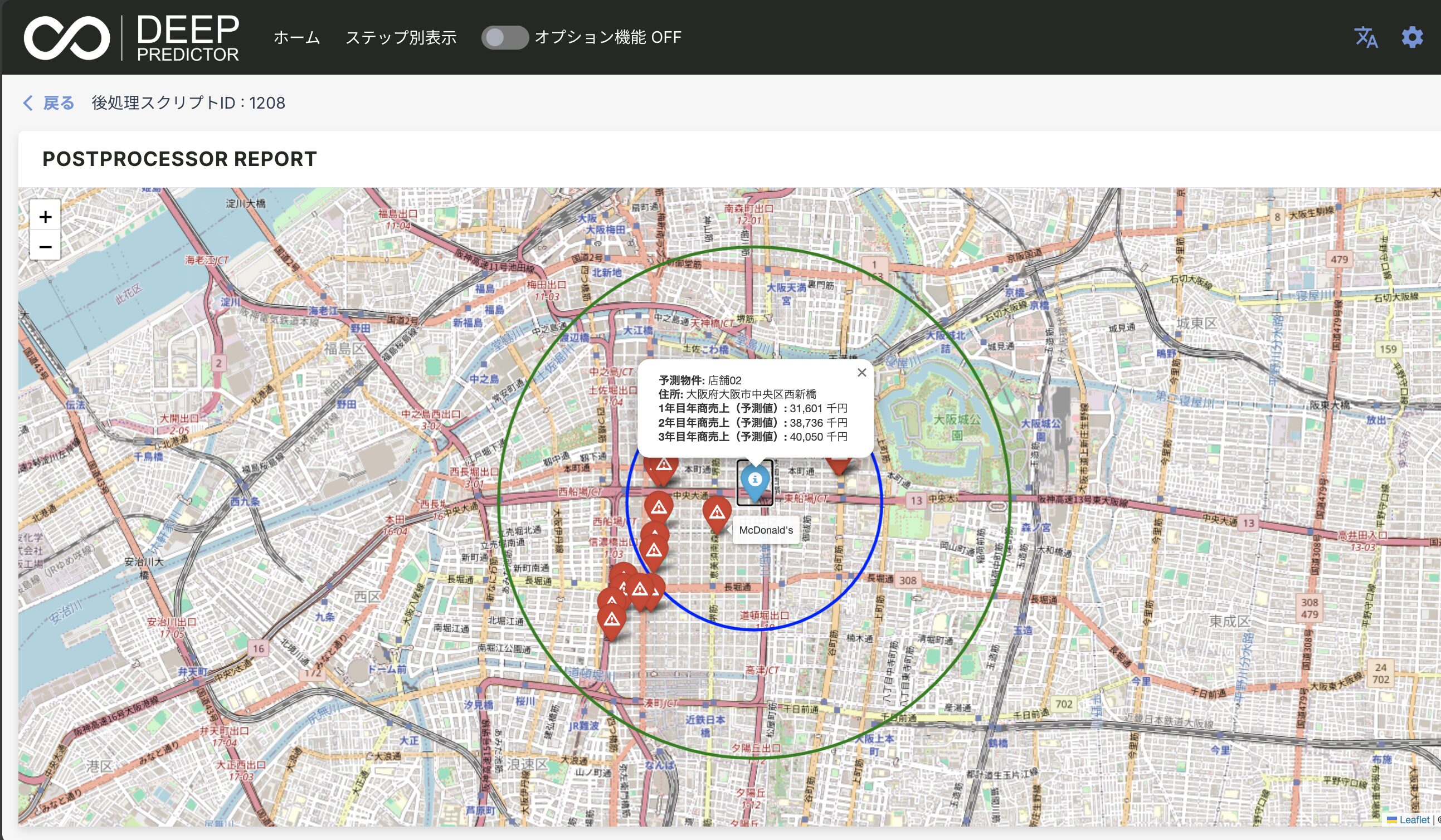Viewport: 1441px width, 840px height.
Task: Open the language translation icon
Action: (x=1366, y=38)
